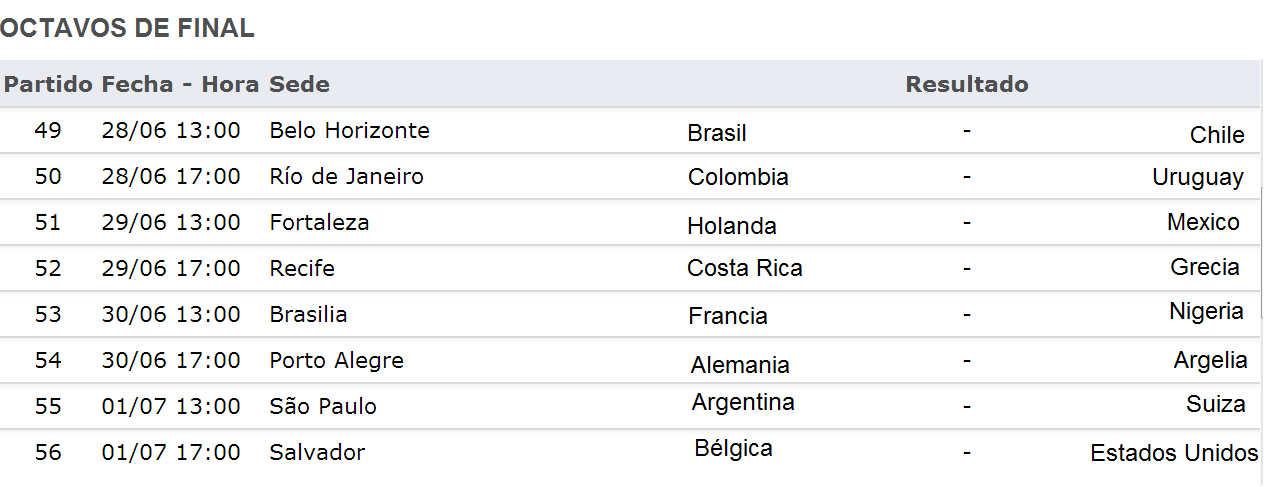Select the Fecha - Hora column header
This screenshot has width=1268, height=487.
point(180,84)
